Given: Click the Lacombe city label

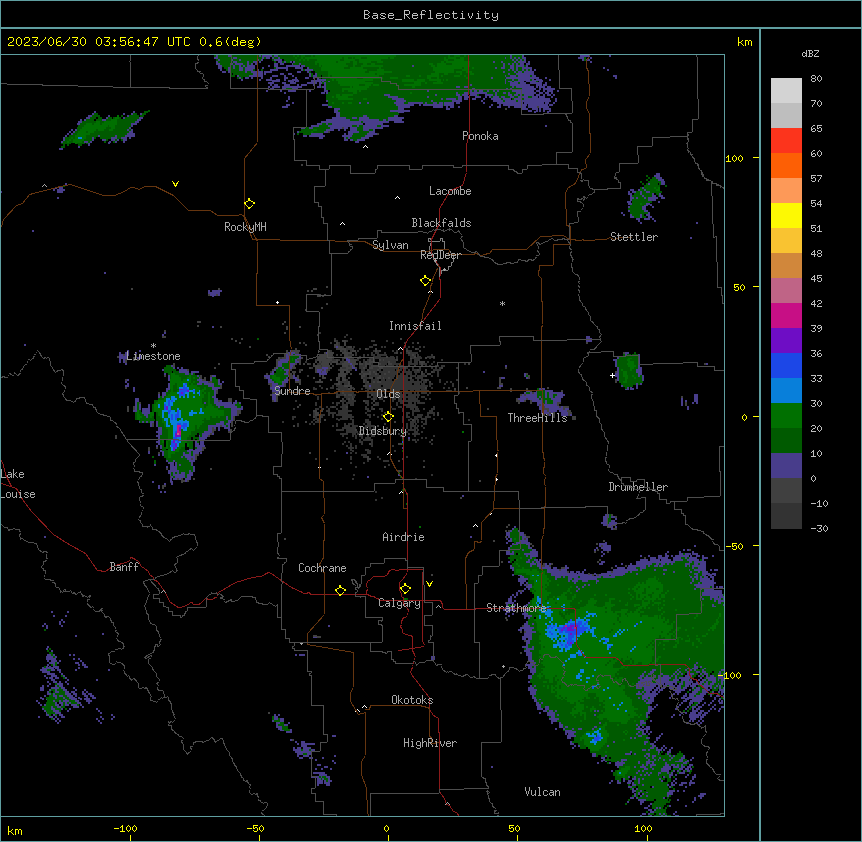Looking at the screenshot, I should 450,191.
